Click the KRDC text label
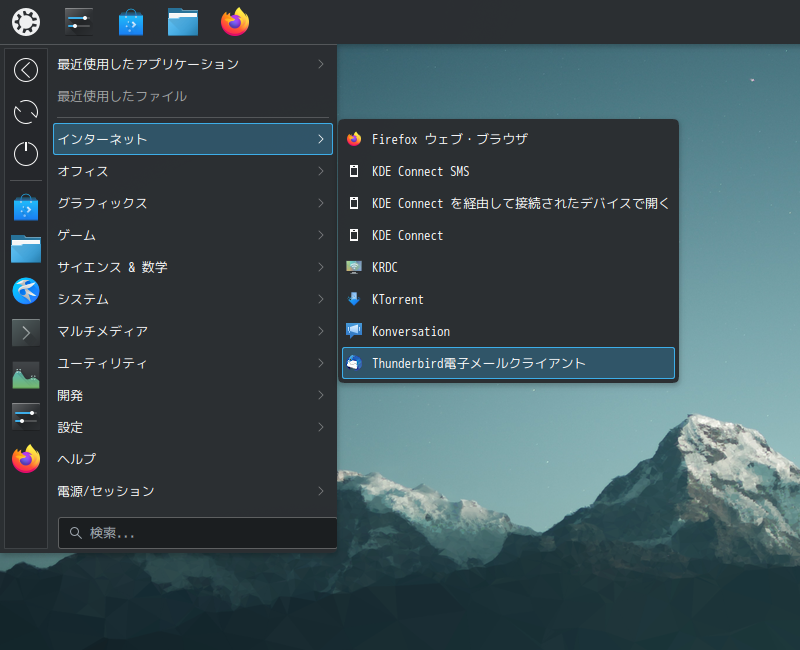The width and height of the screenshot is (800, 650). [x=385, y=267]
